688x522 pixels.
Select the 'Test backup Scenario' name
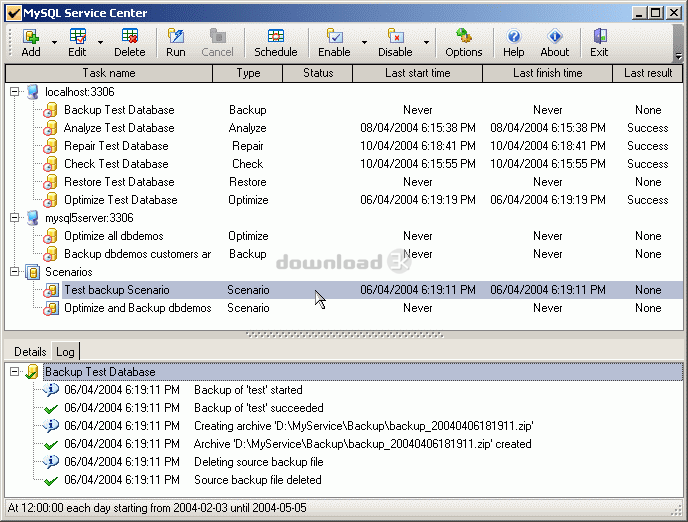117,290
